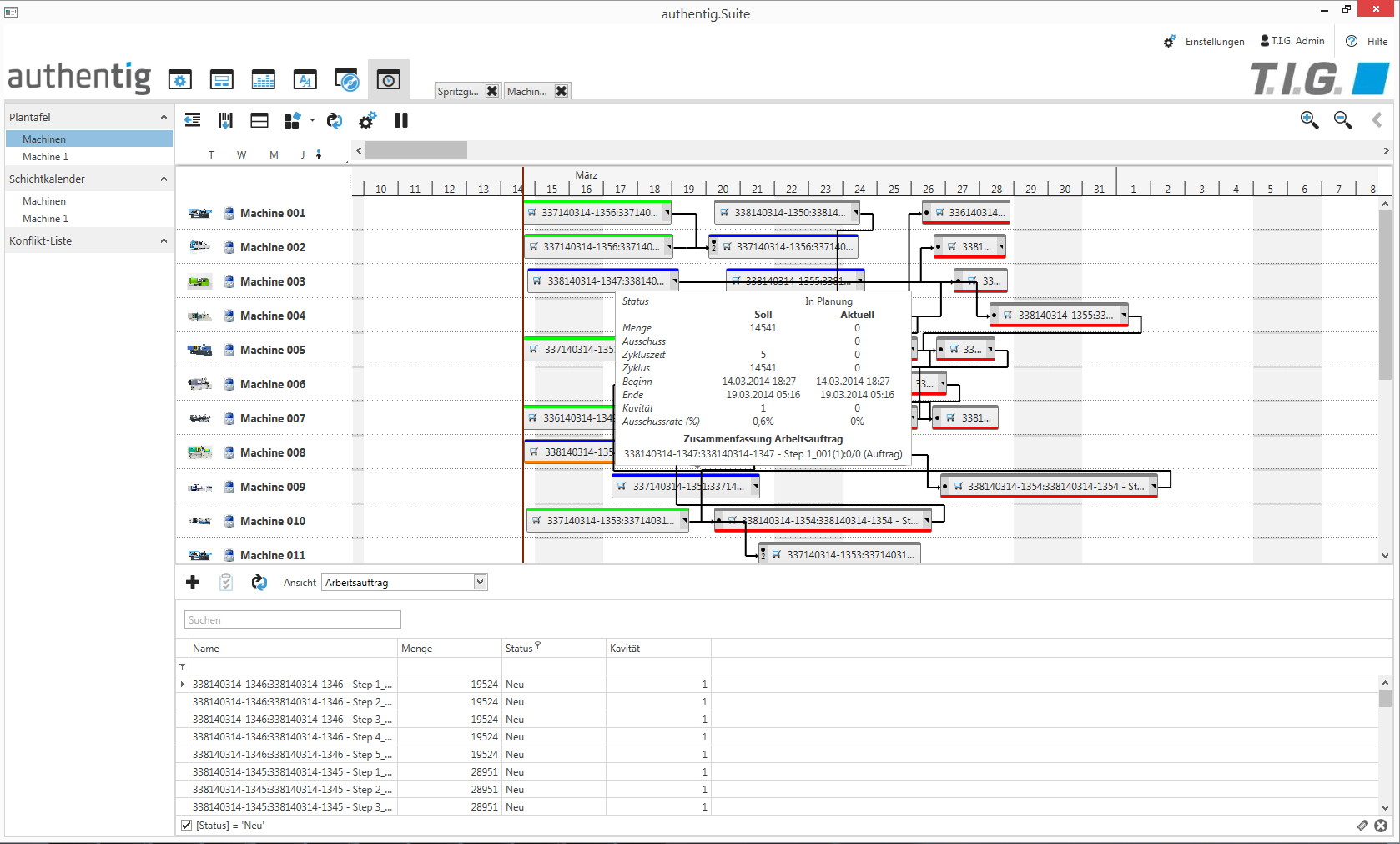Switch to the Machin... tab
This screenshot has width=1400, height=844.
(527, 91)
